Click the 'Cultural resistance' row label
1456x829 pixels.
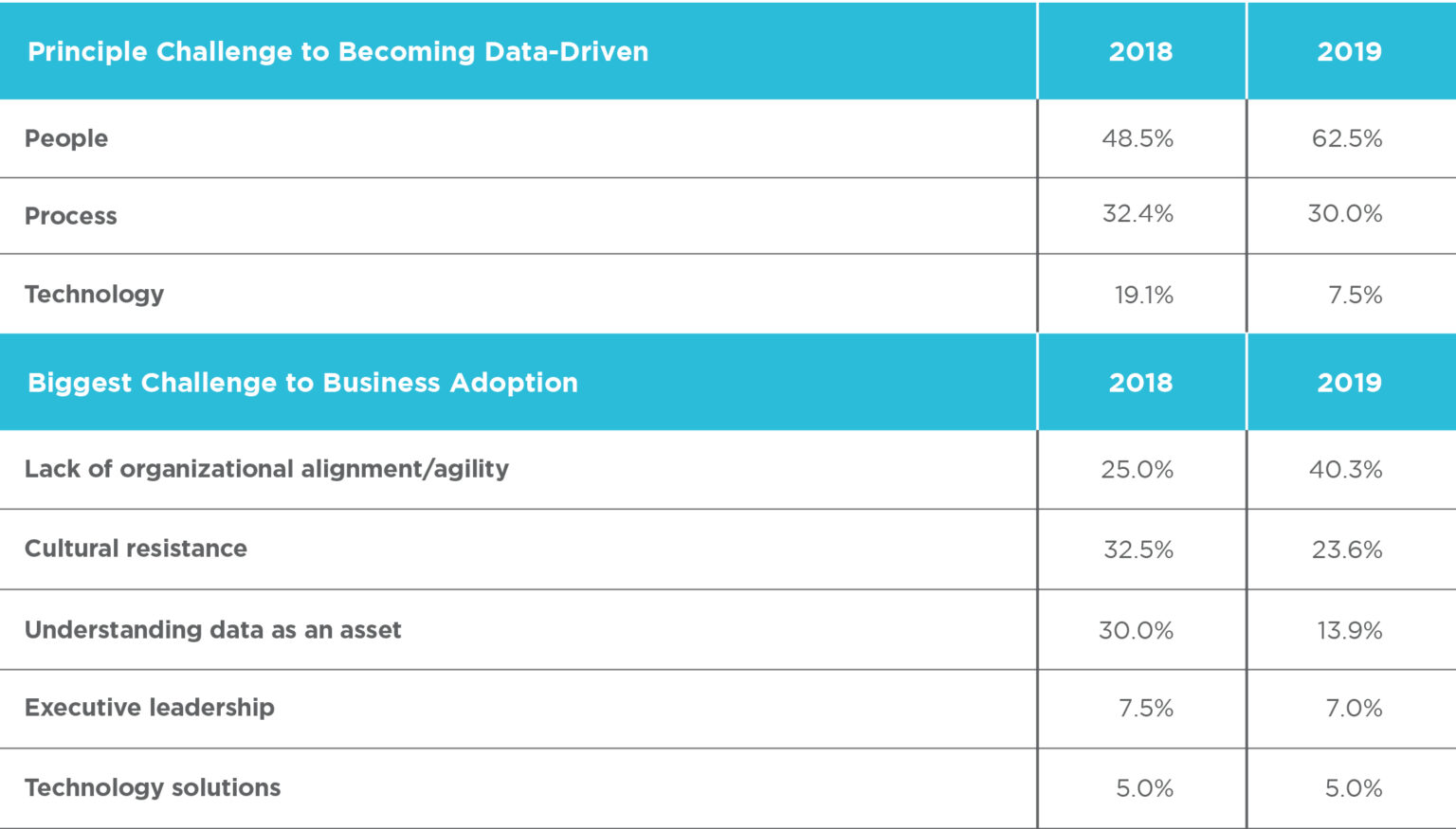pos(136,549)
